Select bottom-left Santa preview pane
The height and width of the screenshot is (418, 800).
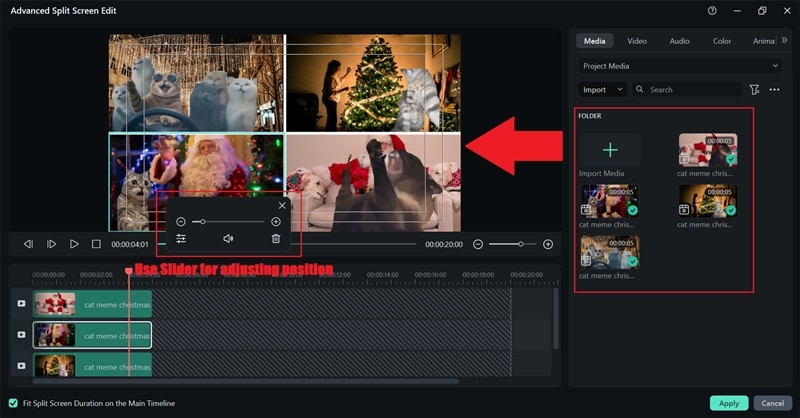tap(196, 182)
